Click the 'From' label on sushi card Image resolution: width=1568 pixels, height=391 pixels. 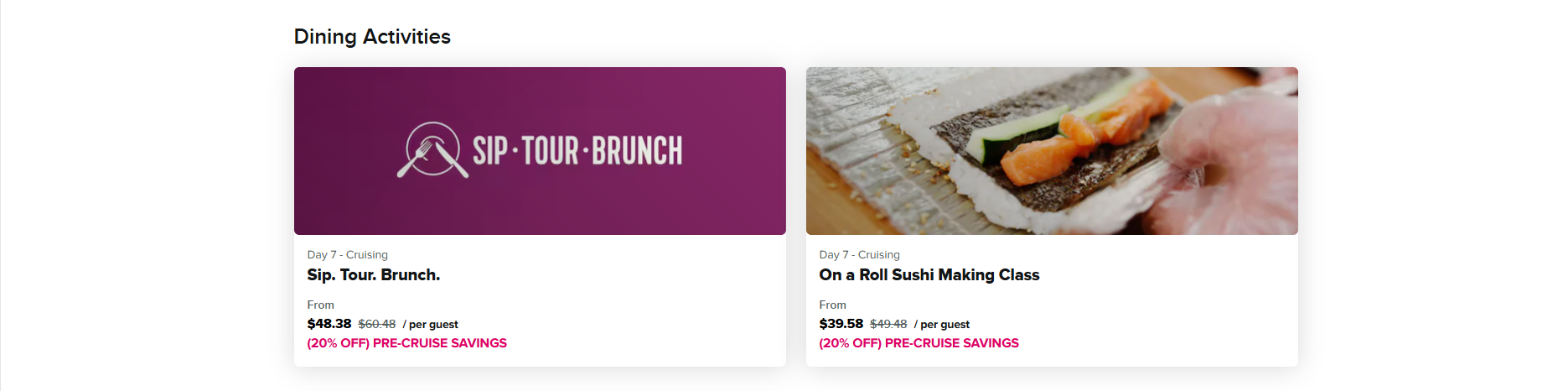pos(832,305)
